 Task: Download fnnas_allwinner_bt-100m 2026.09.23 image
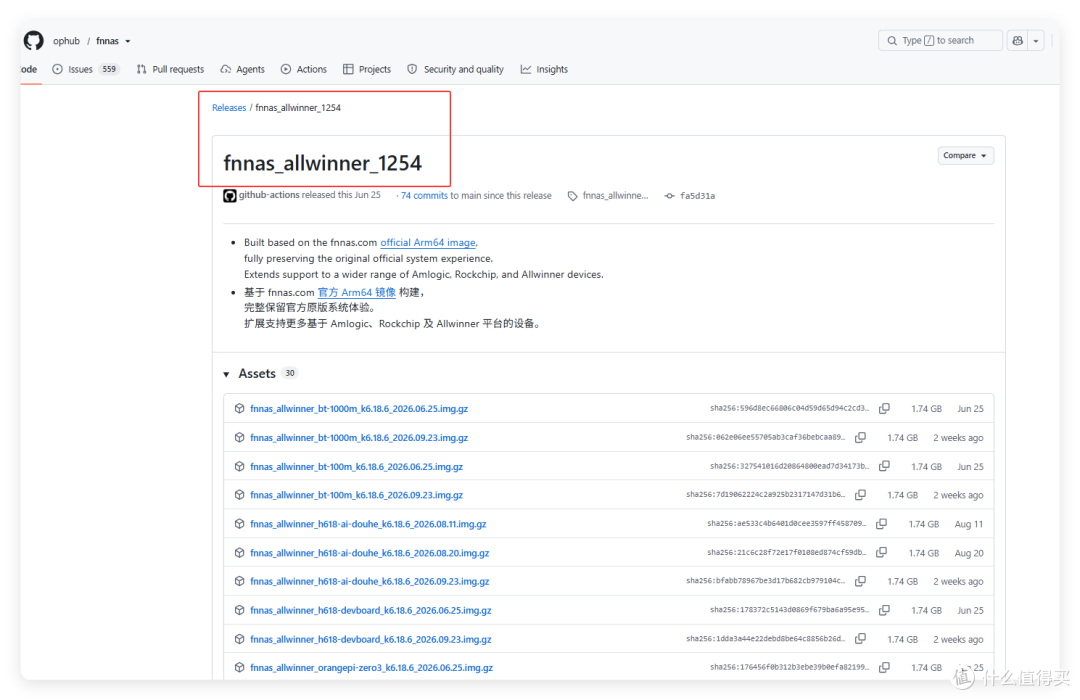[356, 495]
